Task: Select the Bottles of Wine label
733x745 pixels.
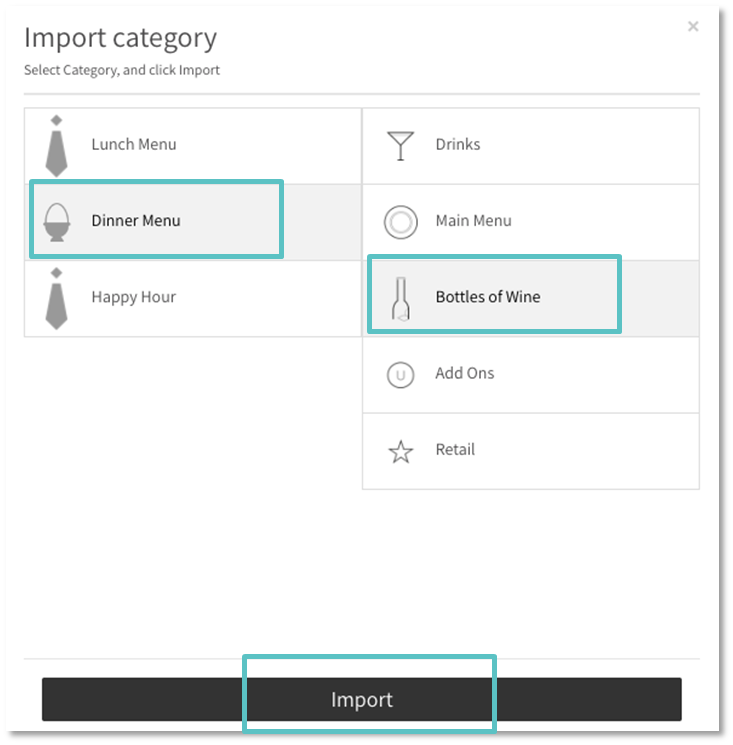Action: 488,296
